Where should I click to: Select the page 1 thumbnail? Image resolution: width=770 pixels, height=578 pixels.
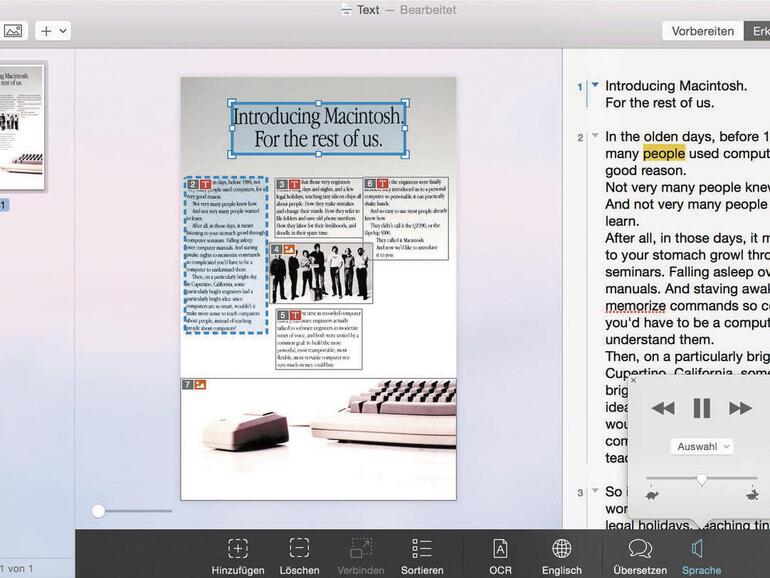tap(21, 127)
